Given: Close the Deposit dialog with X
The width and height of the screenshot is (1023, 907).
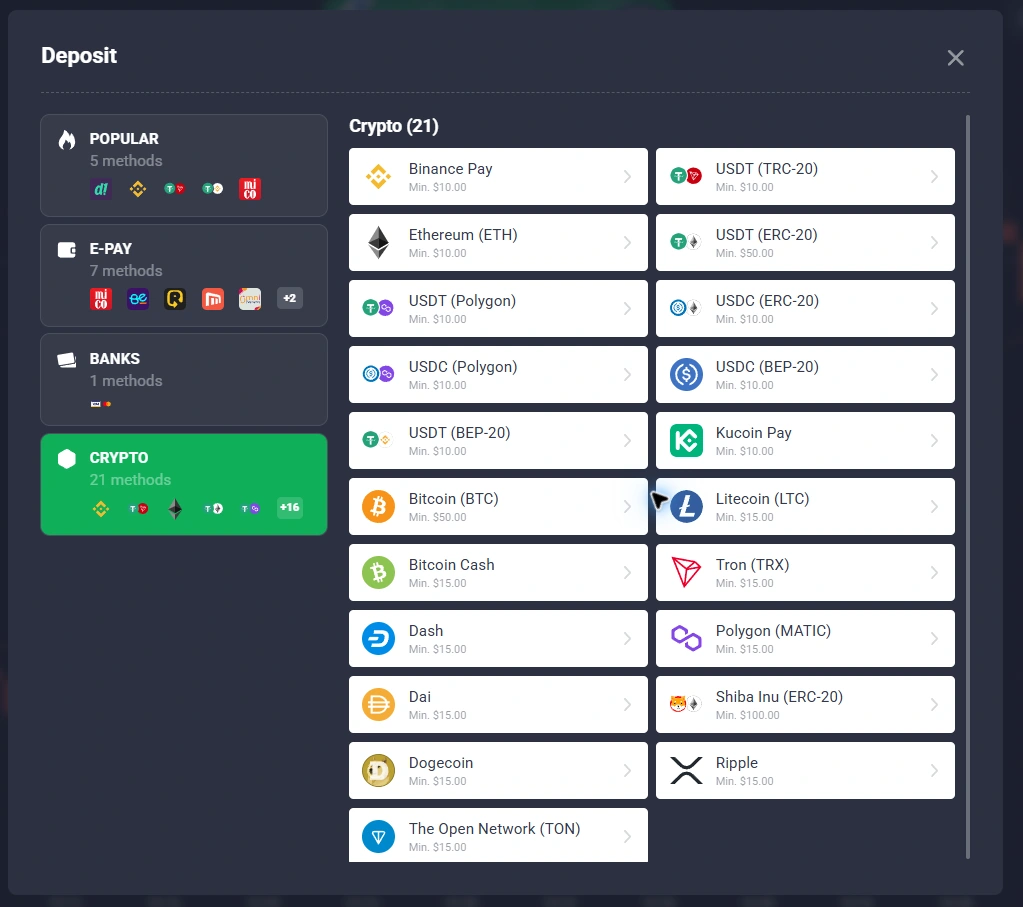Looking at the screenshot, I should 956,58.
